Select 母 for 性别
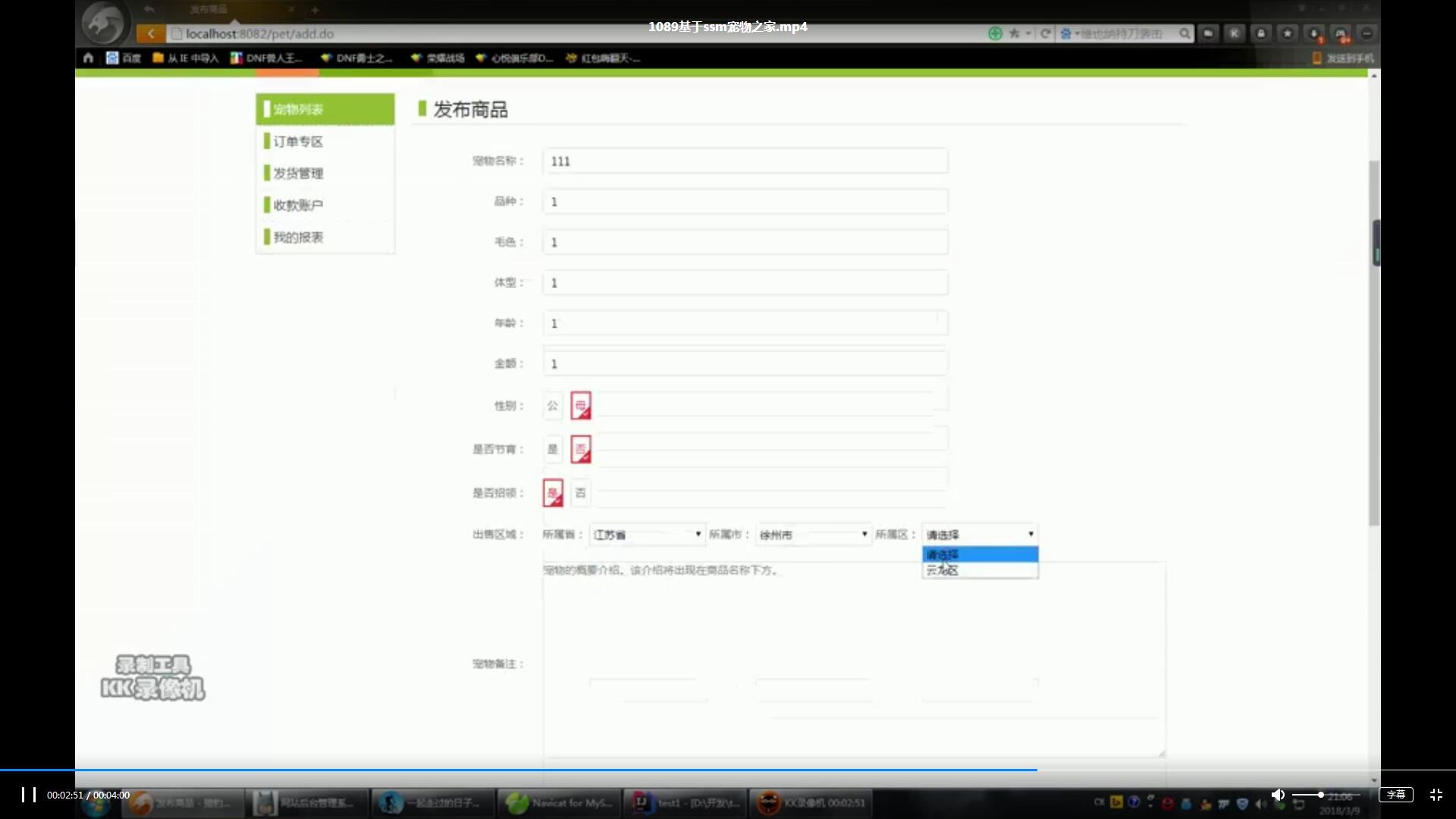 [x=581, y=406]
